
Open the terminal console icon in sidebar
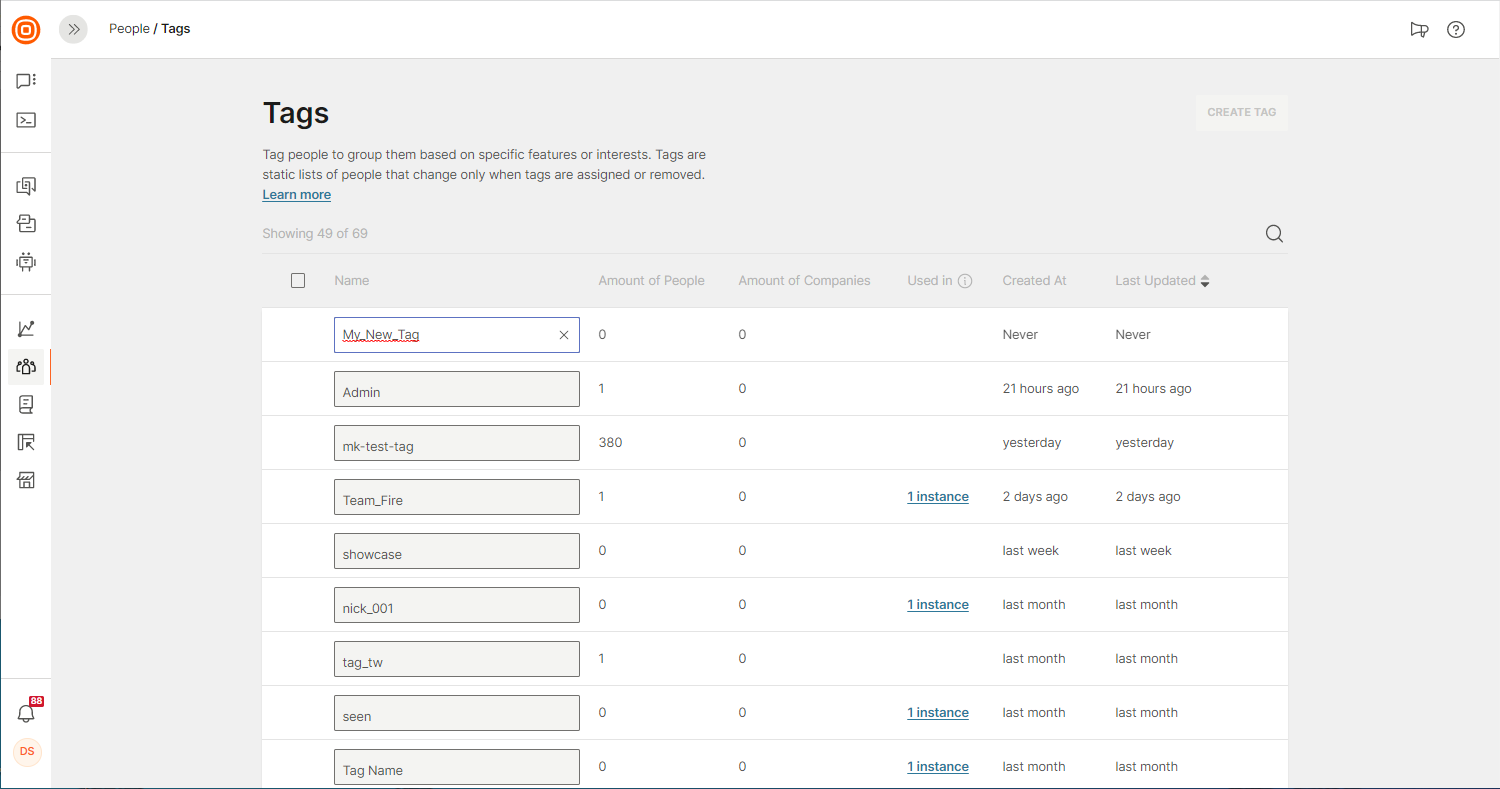tap(26, 120)
